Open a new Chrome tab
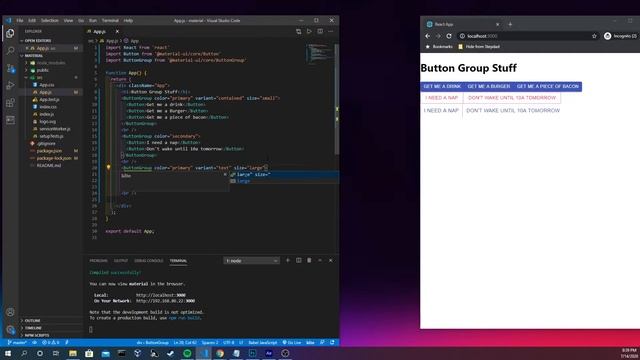 coord(510,24)
